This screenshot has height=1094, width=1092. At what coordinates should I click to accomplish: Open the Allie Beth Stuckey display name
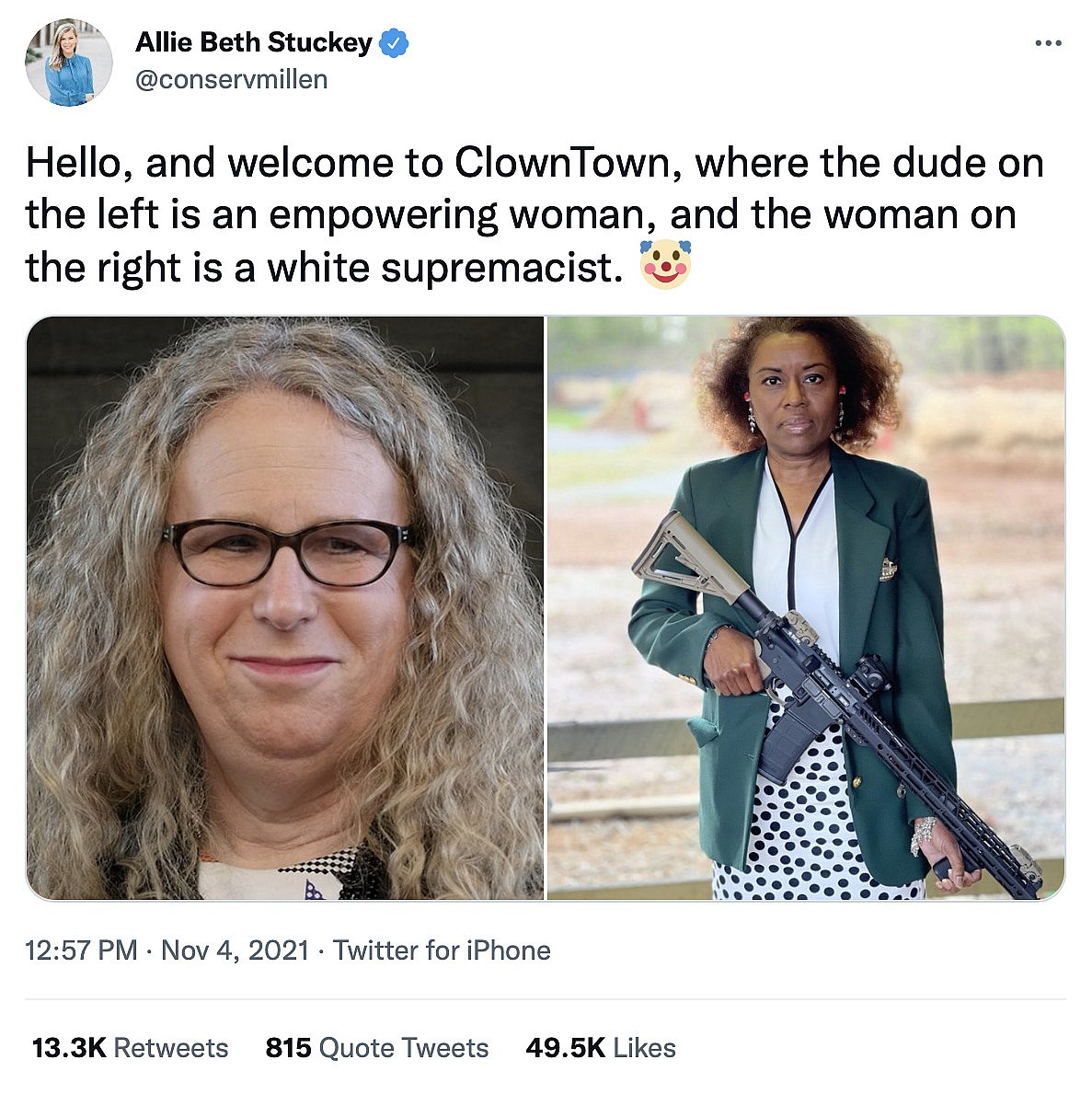253,42
